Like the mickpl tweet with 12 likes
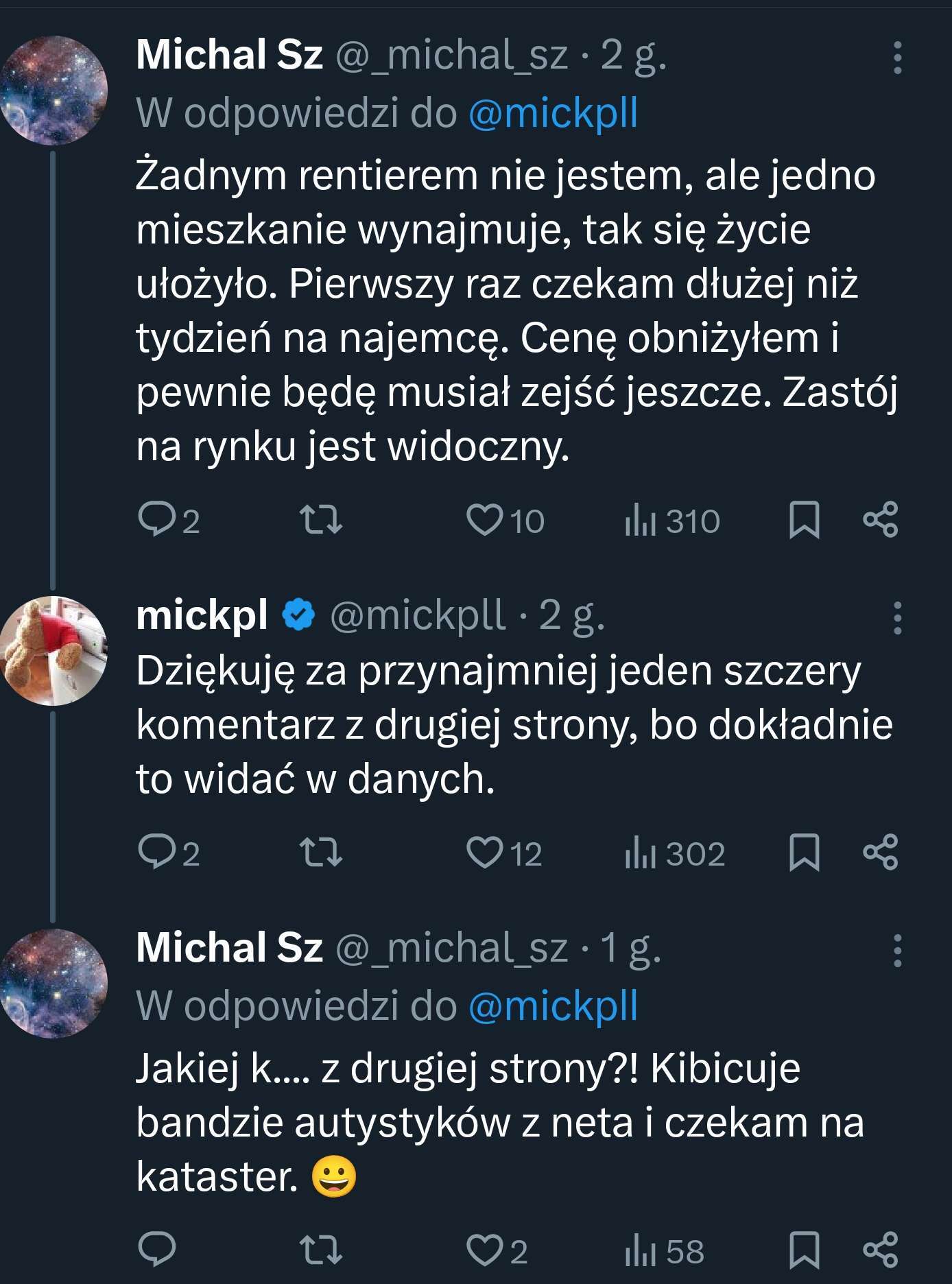The width and height of the screenshot is (952, 1284). point(485,852)
